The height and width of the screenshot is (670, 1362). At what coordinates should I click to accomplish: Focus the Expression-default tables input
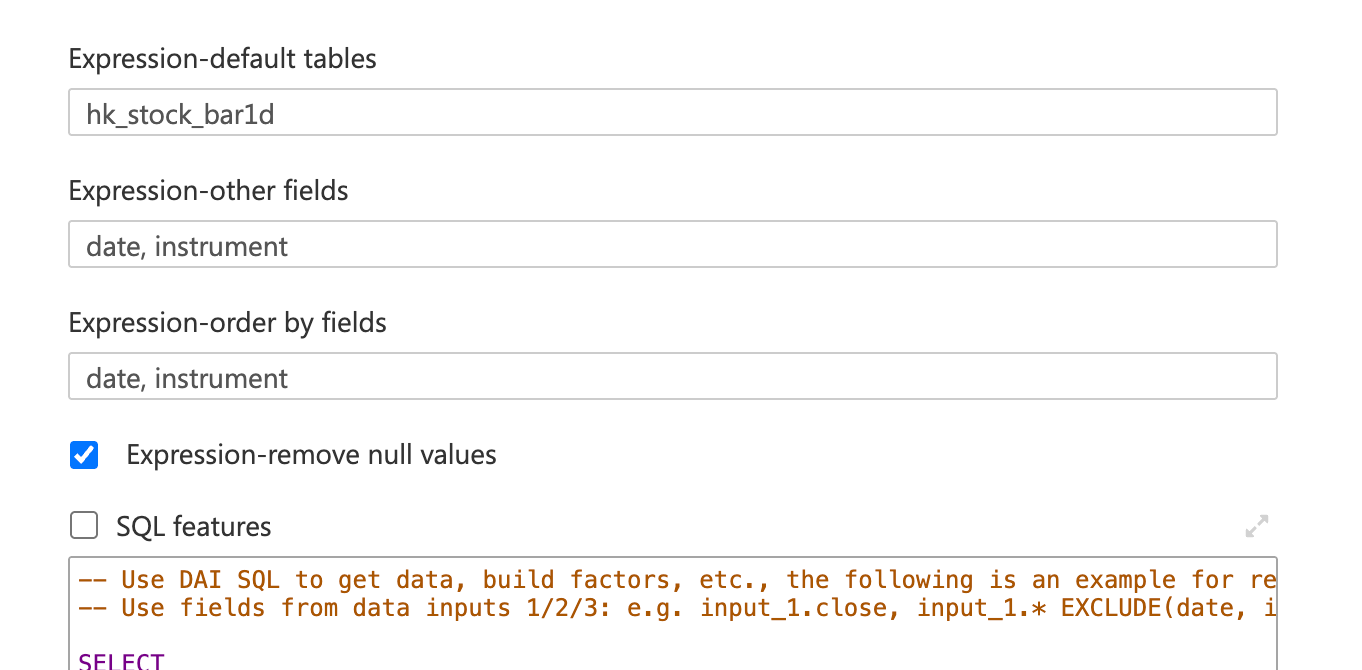[x=672, y=113]
